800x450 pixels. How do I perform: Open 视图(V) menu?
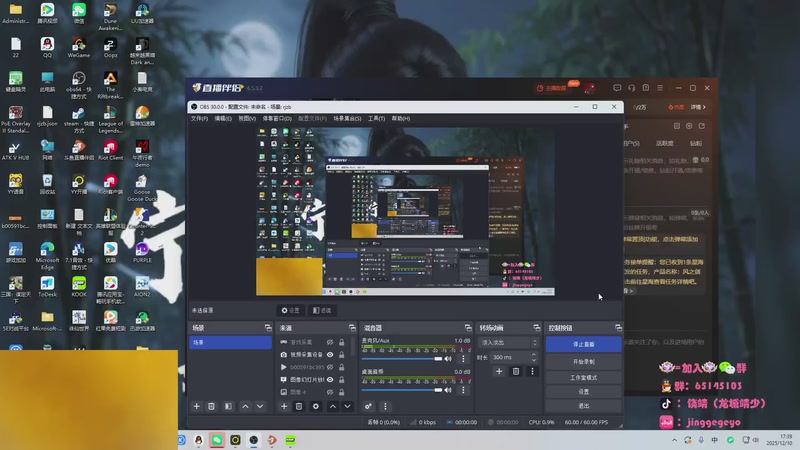pos(247,118)
